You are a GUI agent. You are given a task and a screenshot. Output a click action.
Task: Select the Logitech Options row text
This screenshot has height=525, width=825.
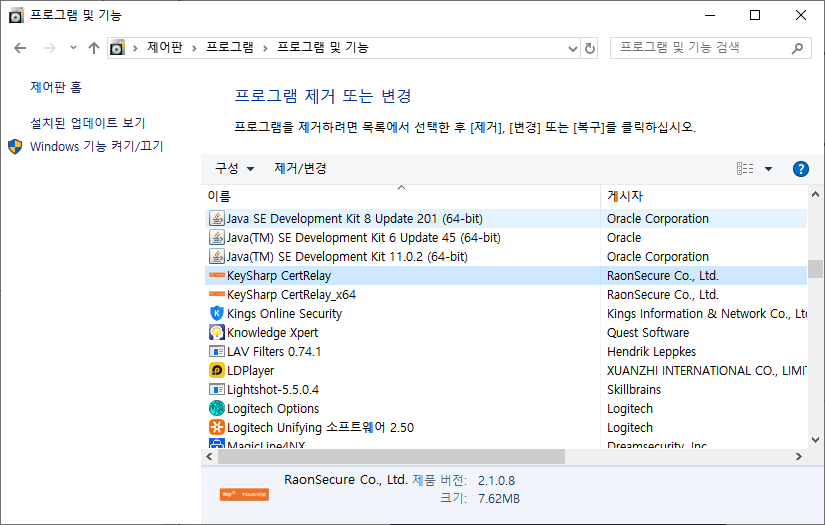(x=273, y=408)
